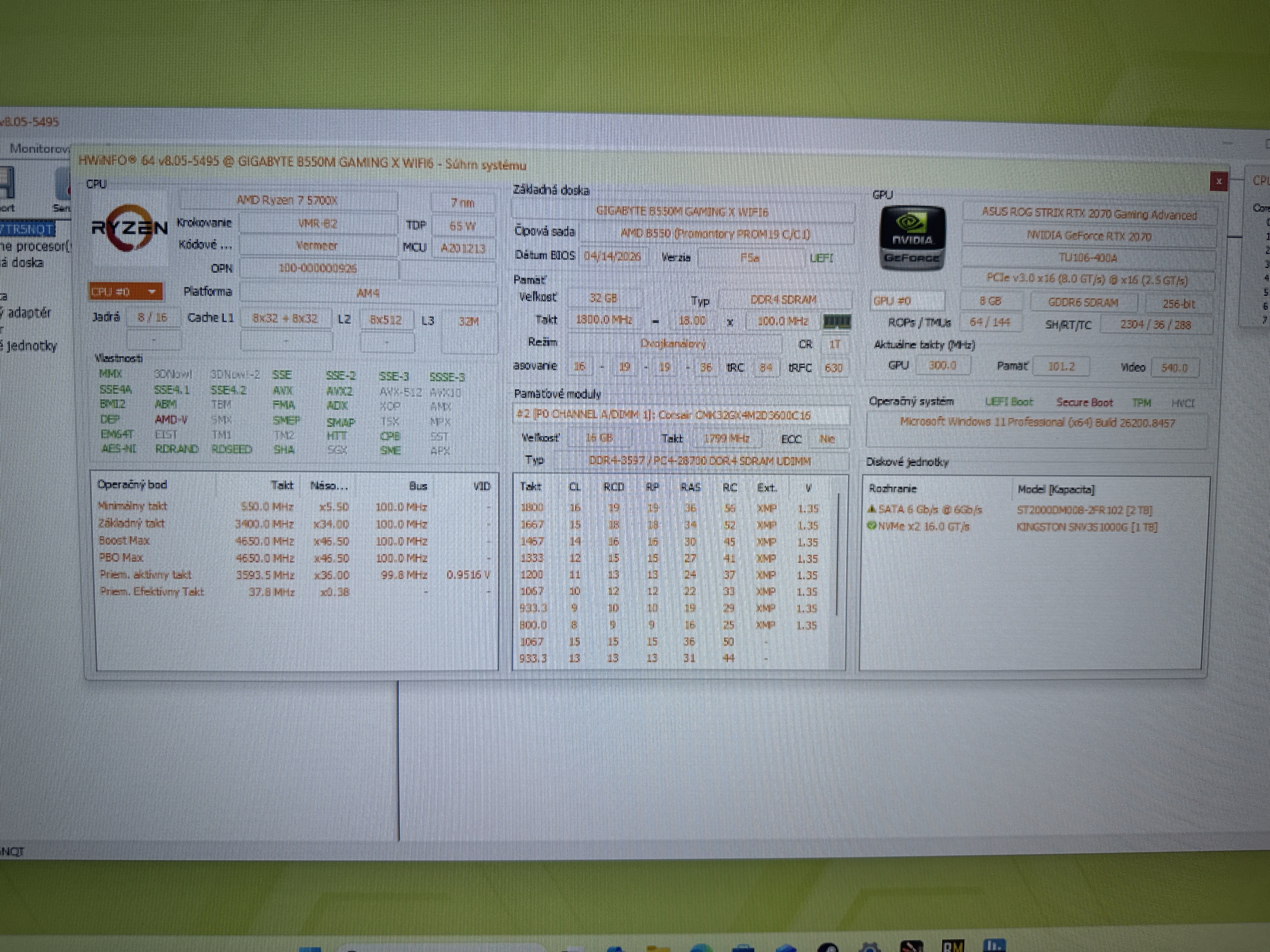This screenshot has width=1270, height=952.
Task: Select the 'Minimálny takt' operating point row
Action: click(294, 507)
